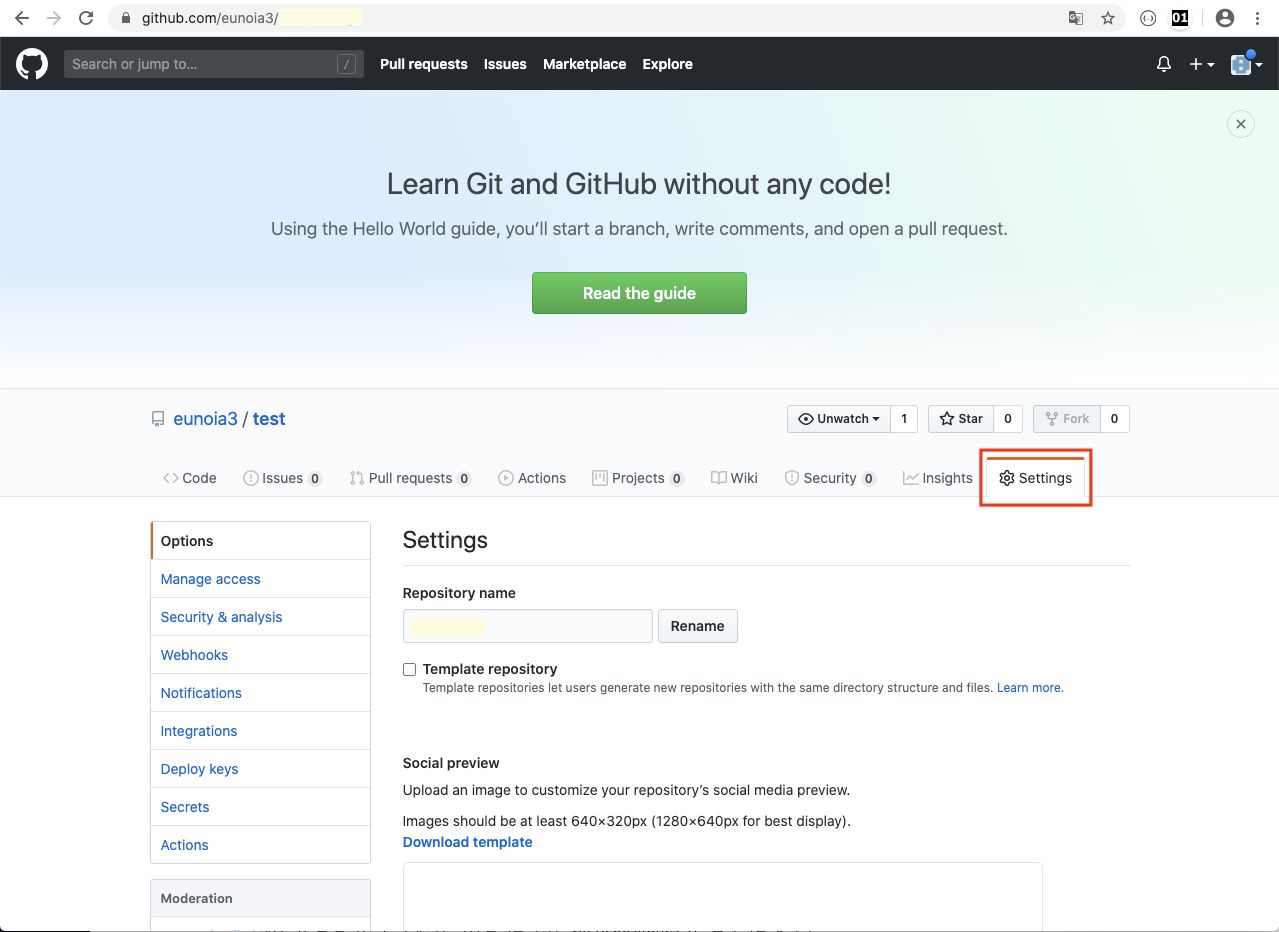Click the repository icon beside eunoia3

tap(158, 419)
